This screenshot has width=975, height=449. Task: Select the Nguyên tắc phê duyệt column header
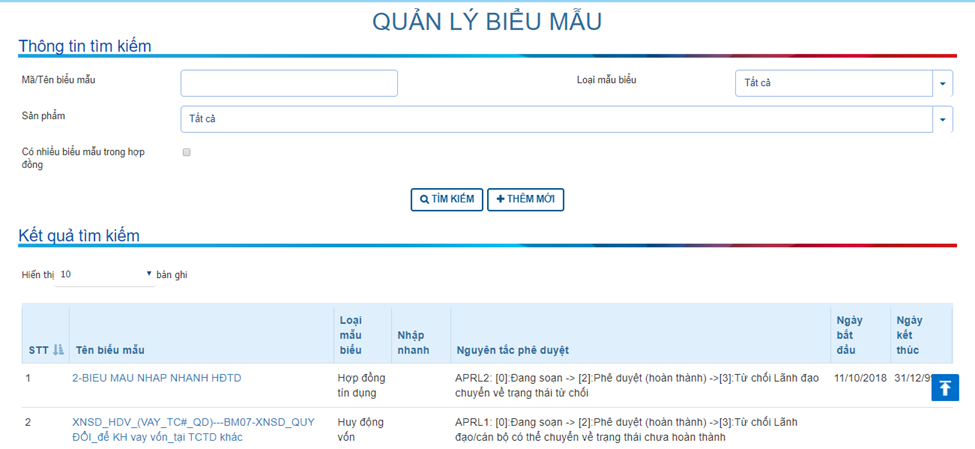[x=512, y=350]
